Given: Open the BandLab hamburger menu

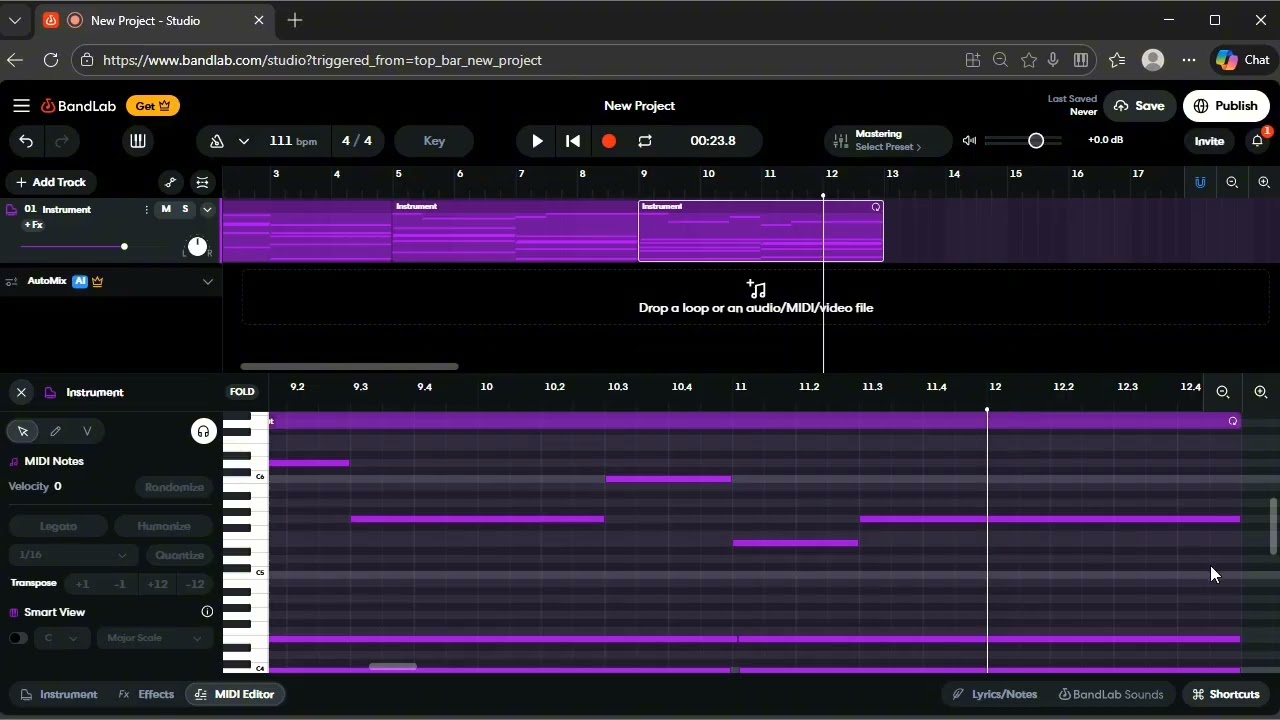Looking at the screenshot, I should click(21, 106).
